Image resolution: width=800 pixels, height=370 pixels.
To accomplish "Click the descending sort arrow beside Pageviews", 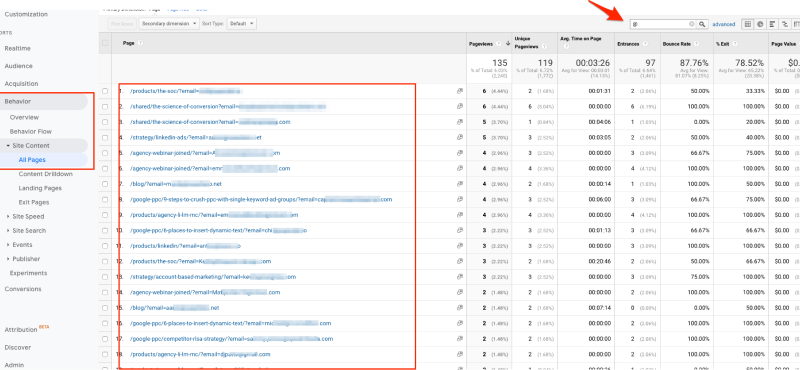I will pos(508,44).
